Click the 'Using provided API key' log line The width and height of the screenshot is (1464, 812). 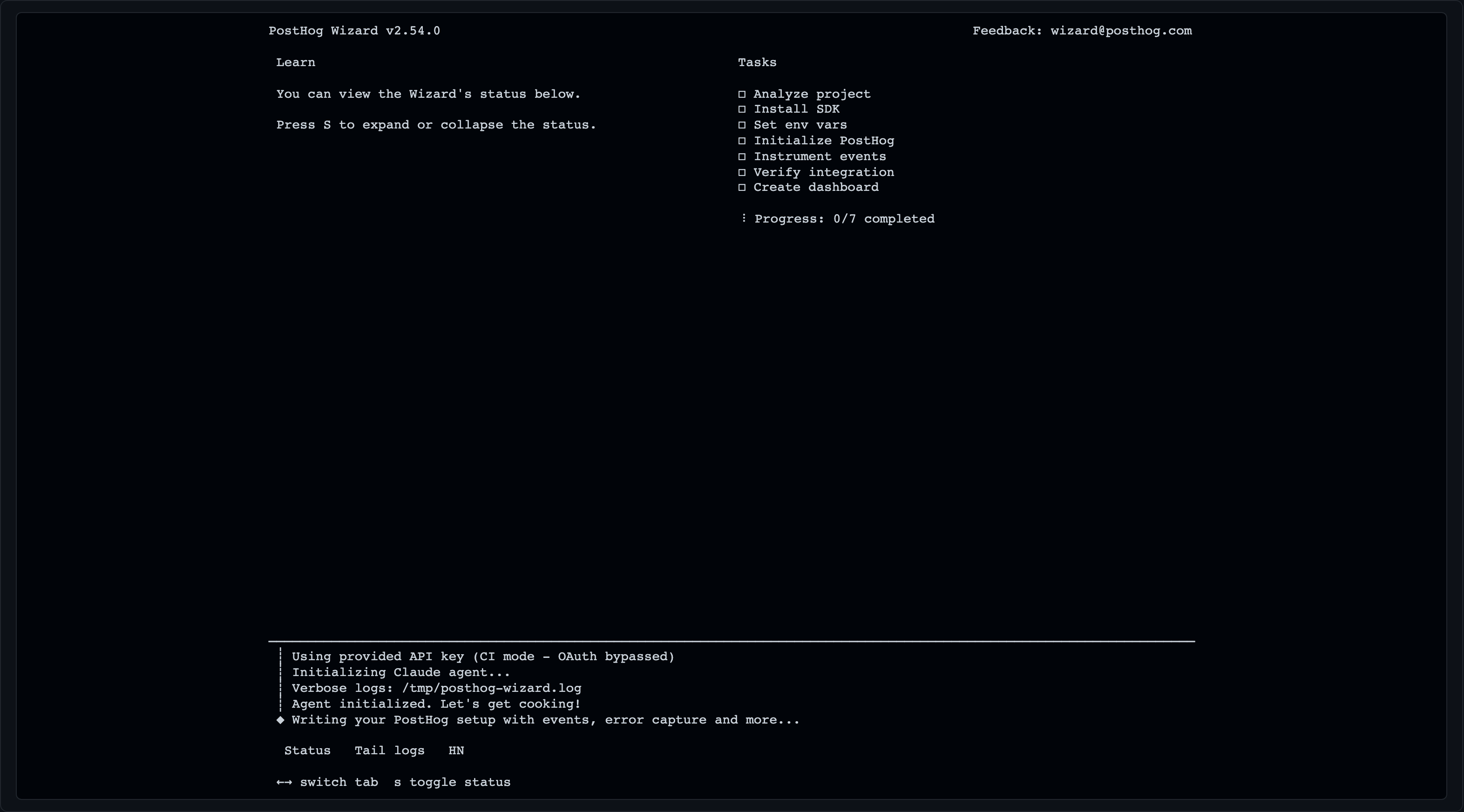point(483,657)
